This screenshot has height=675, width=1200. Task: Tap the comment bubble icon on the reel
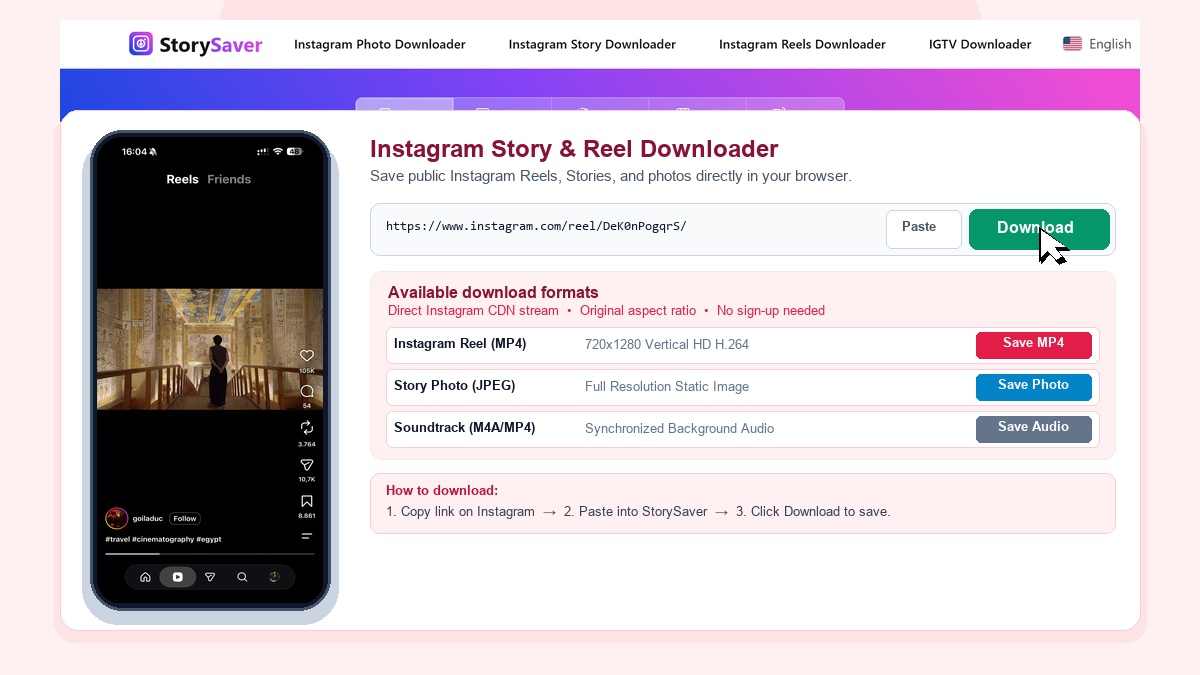(x=307, y=391)
